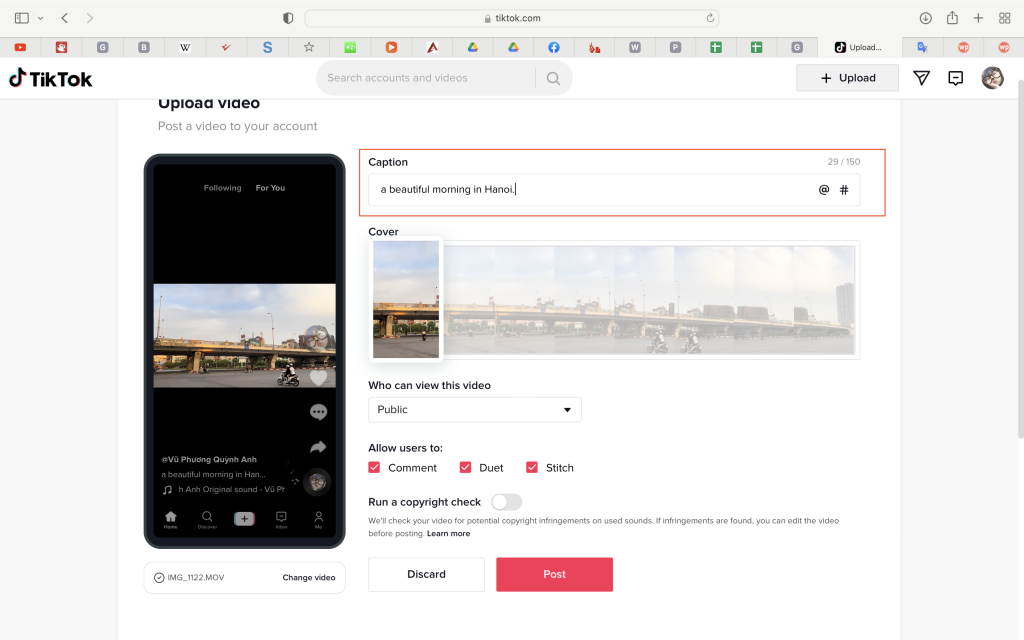This screenshot has width=1024, height=640.
Task: Click the Post button
Action: [554, 574]
